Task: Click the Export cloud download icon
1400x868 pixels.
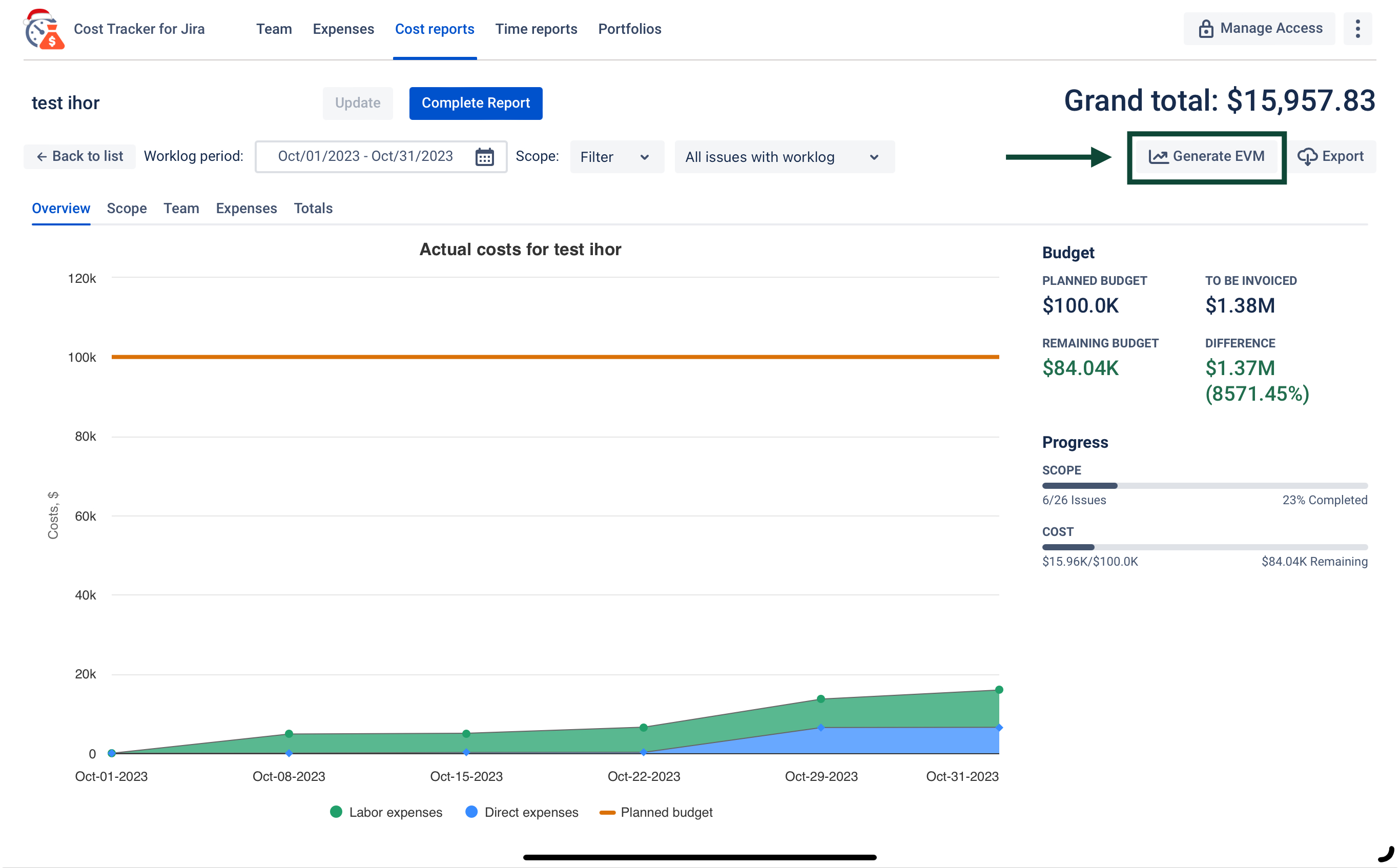Action: (x=1307, y=157)
